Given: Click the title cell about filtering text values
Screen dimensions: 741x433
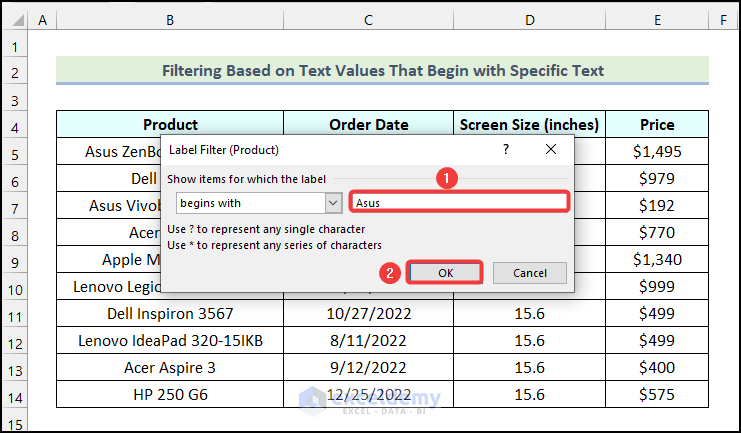Looking at the screenshot, I should click(x=382, y=71).
